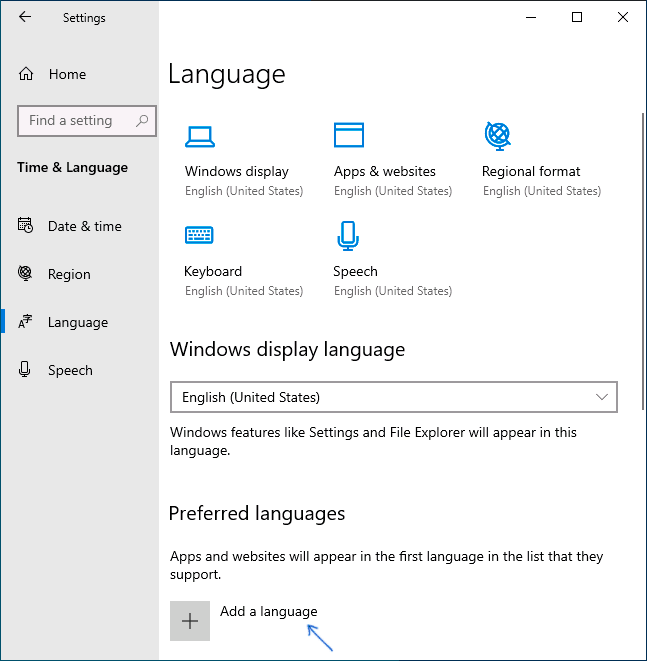
Task: Click the Windows display laptop icon
Action: [200, 137]
